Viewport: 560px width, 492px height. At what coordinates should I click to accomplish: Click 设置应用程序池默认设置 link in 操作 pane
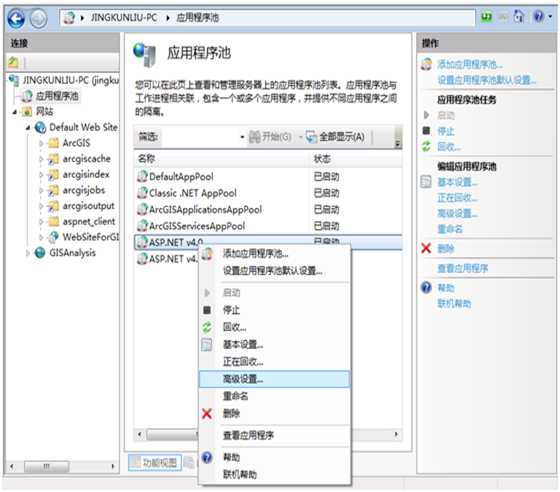coord(486,80)
